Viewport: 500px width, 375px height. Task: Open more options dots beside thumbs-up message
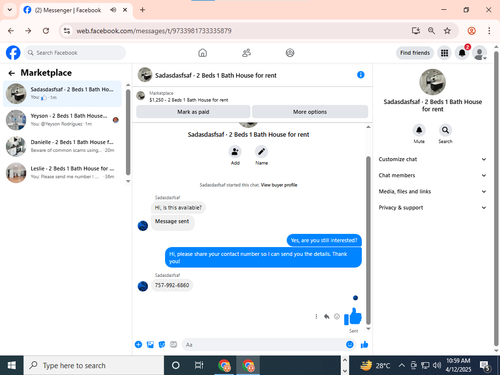[316, 316]
